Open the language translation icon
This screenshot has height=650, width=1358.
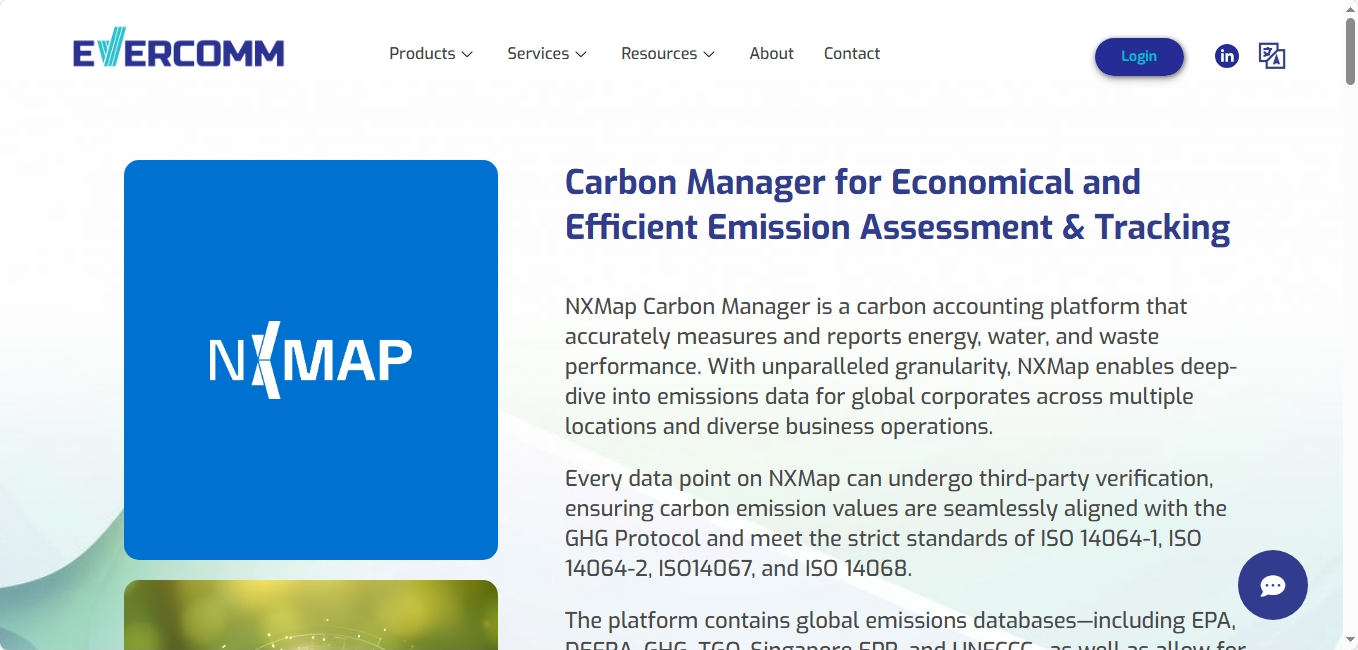tap(1272, 56)
